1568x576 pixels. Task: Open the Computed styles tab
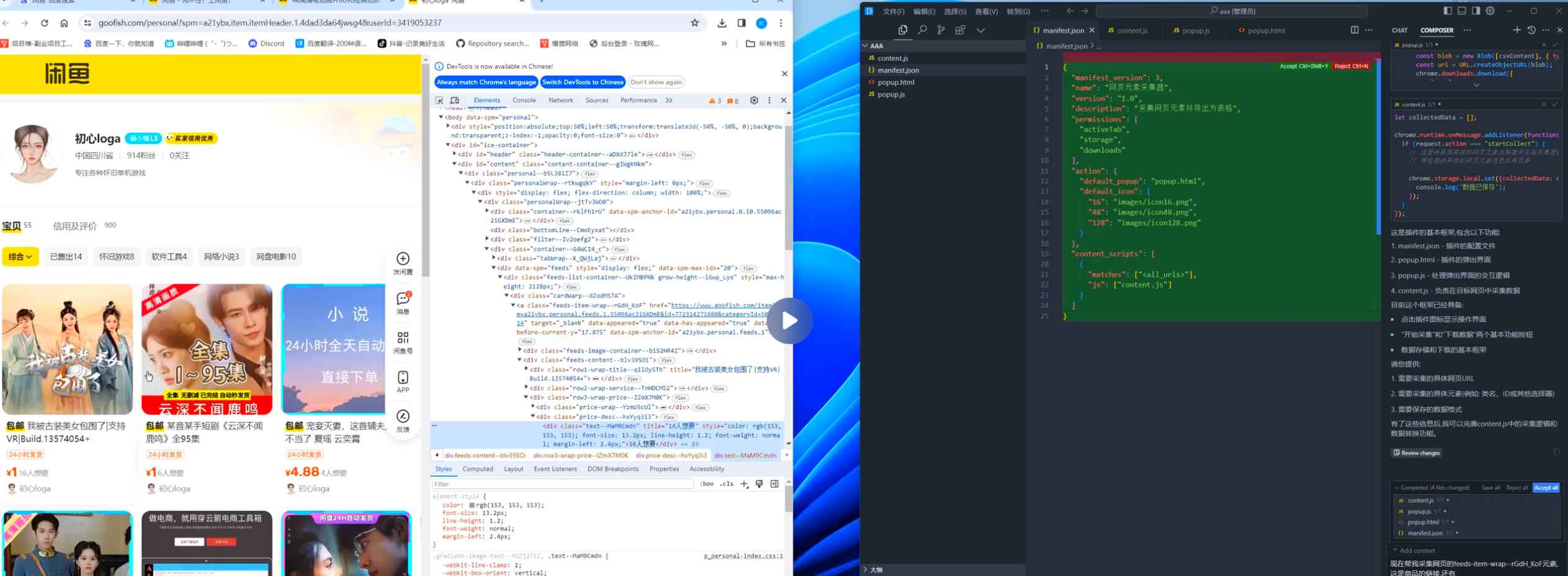[477, 469]
